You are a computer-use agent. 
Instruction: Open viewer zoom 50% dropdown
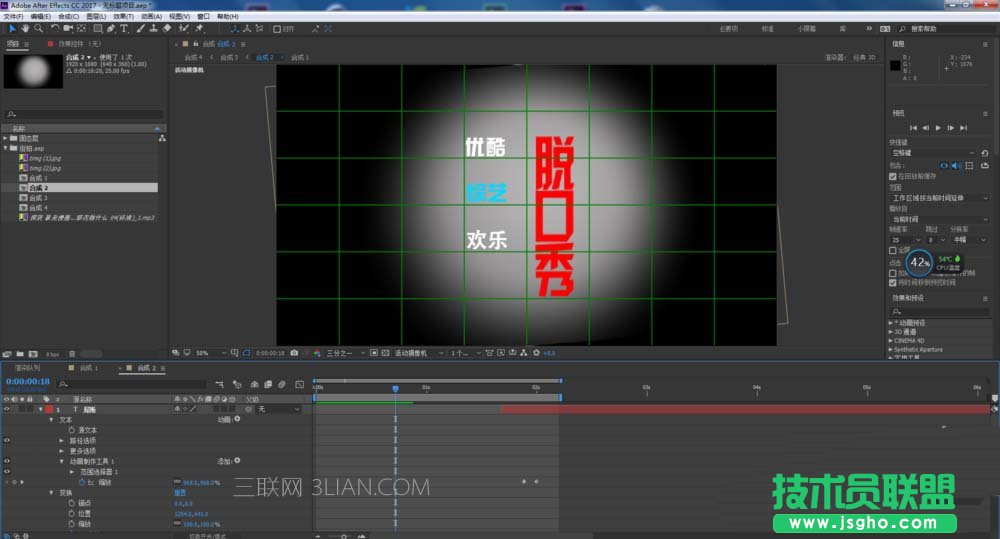(x=211, y=353)
